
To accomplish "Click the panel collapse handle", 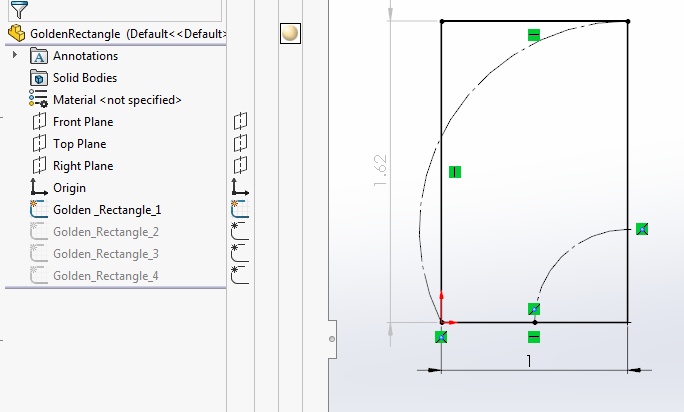I will 332,339.
